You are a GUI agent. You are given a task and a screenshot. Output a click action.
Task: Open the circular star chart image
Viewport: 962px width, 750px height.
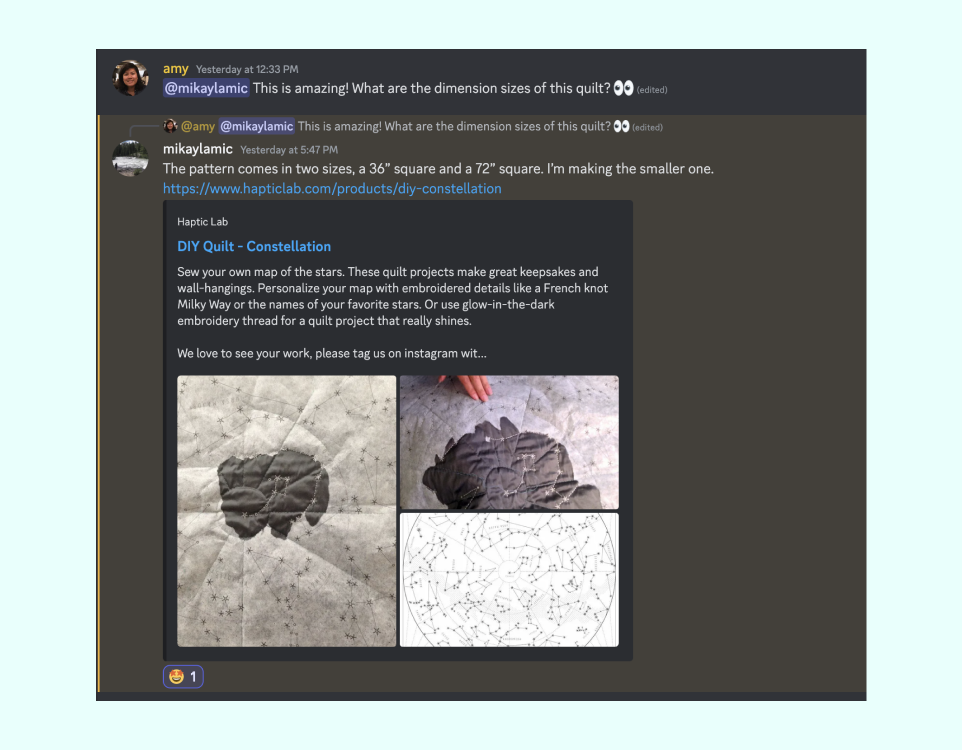tap(509, 580)
